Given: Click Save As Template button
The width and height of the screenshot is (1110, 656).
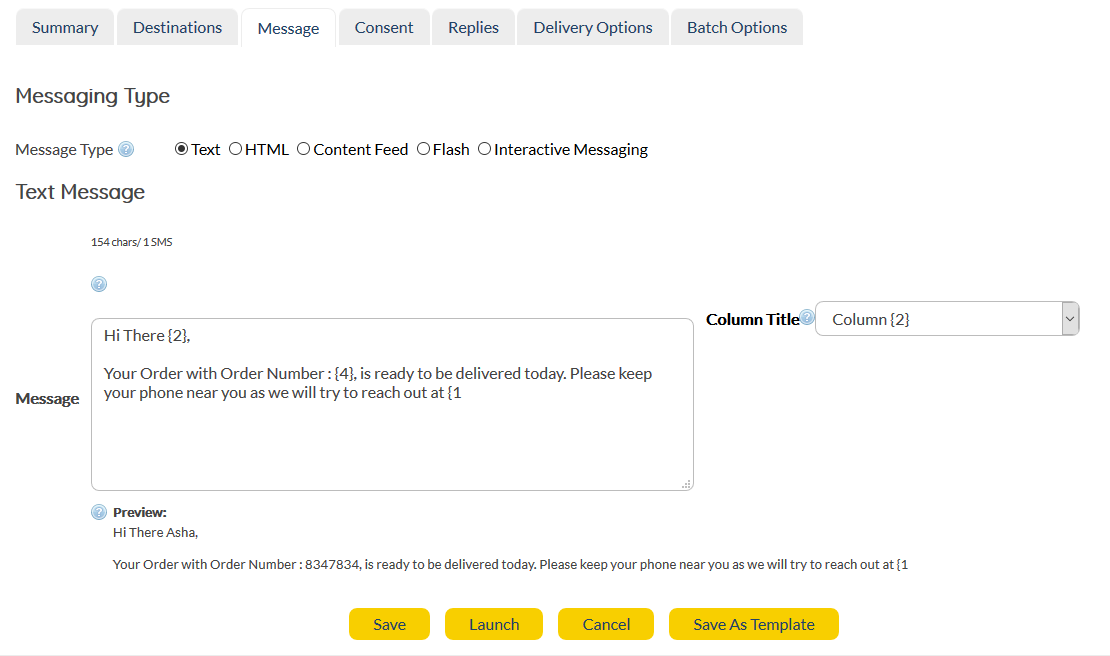Looking at the screenshot, I should tap(754, 624).
